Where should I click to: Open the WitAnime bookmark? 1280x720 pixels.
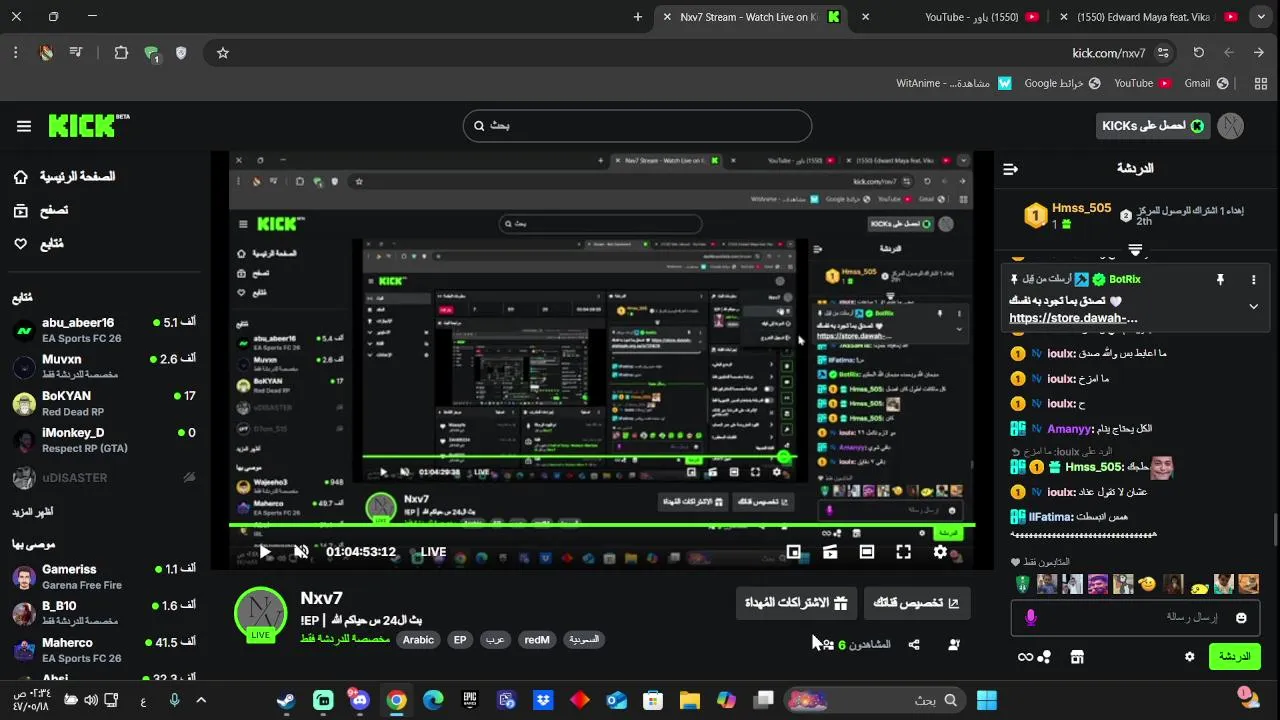click(x=954, y=83)
